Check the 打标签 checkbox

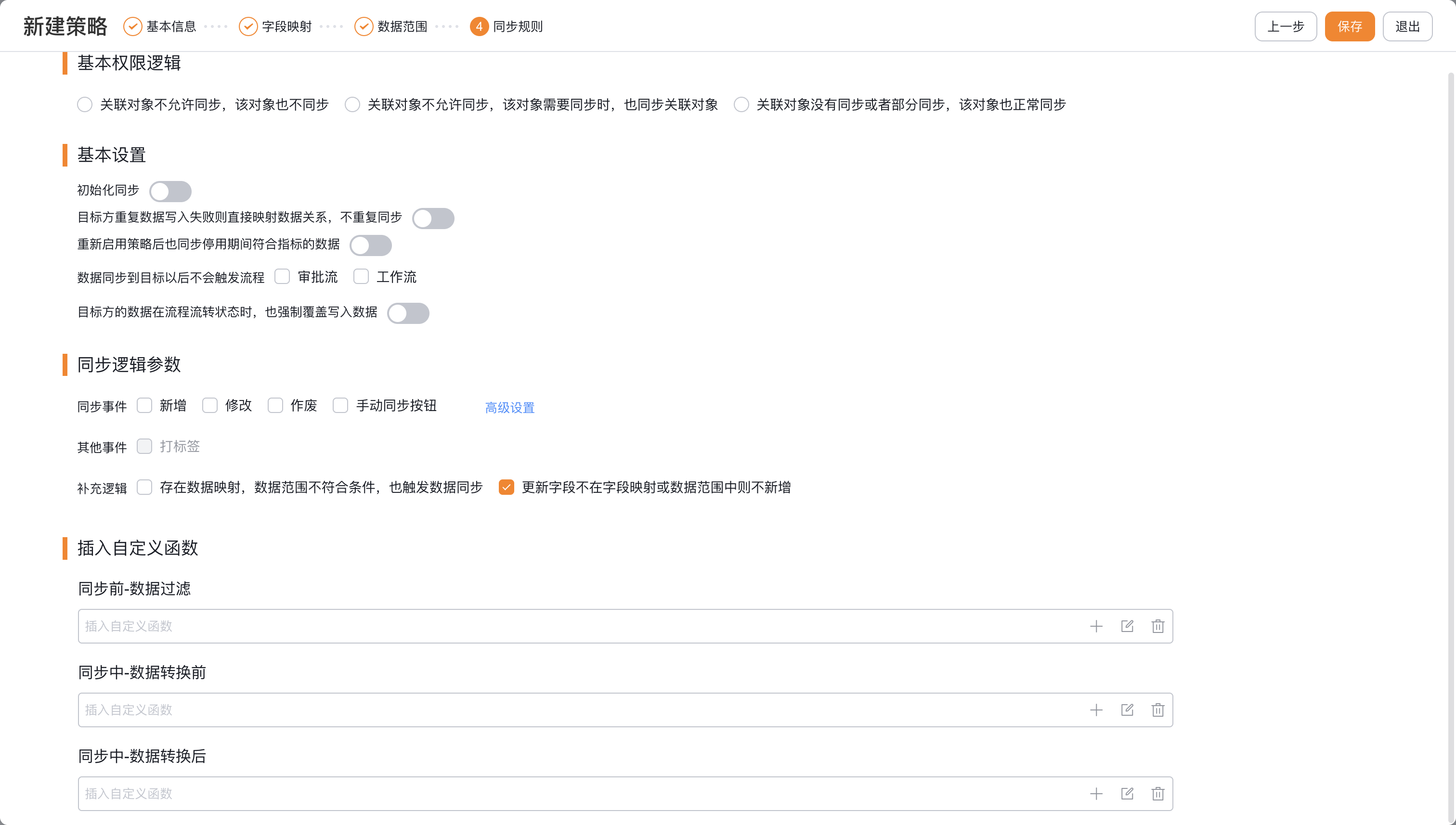144,447
